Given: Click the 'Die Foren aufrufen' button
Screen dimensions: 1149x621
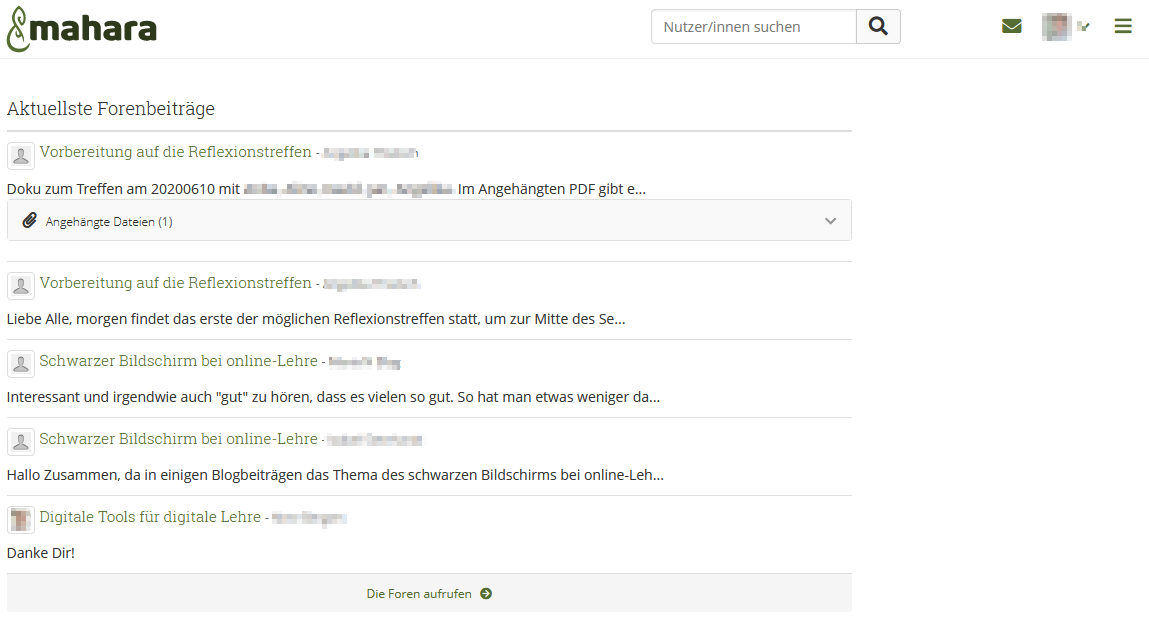Looking at the screenshot, I should (x=420, y=593).
